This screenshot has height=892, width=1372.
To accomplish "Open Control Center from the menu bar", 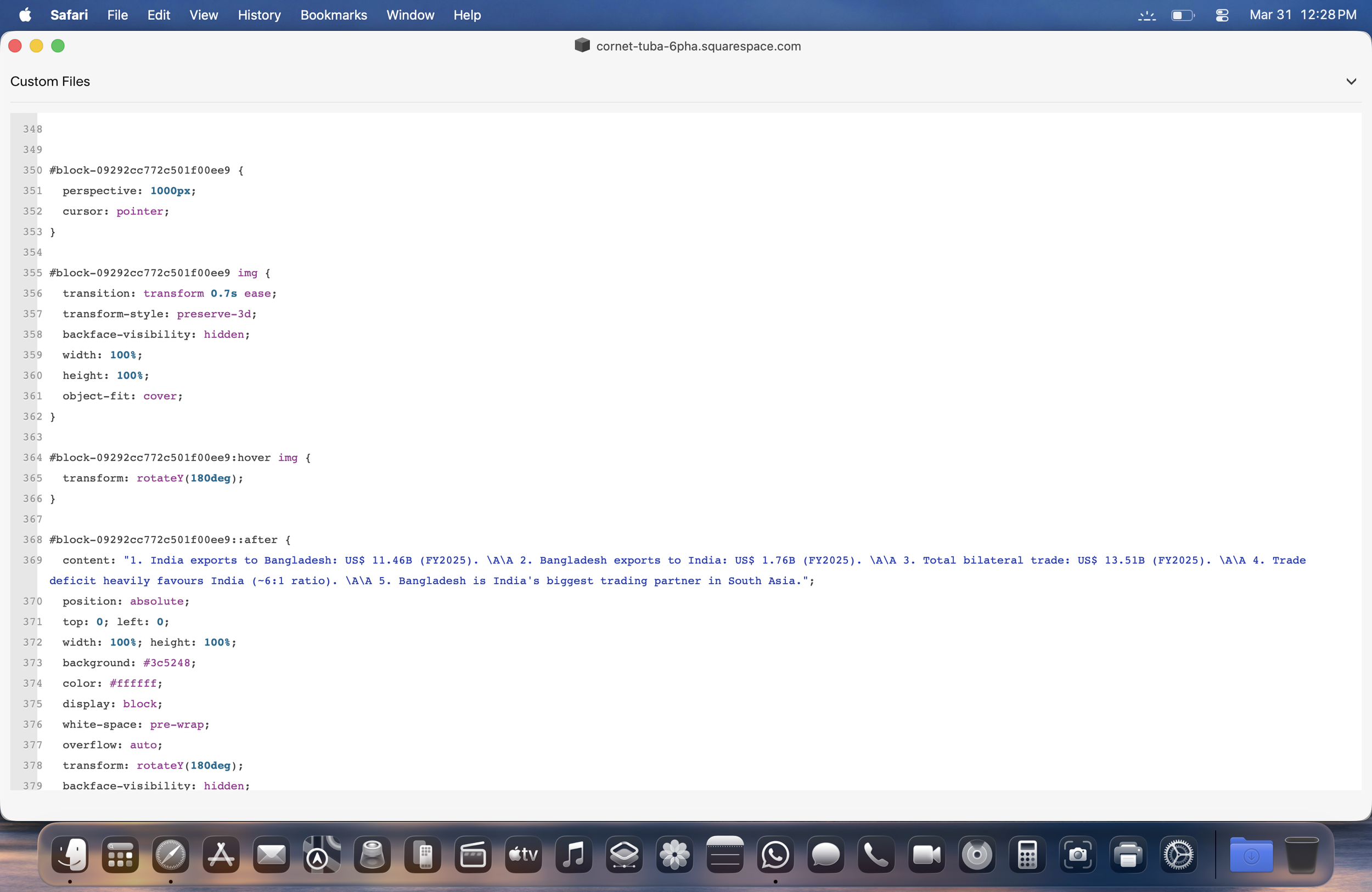I will click(1222, 15).
